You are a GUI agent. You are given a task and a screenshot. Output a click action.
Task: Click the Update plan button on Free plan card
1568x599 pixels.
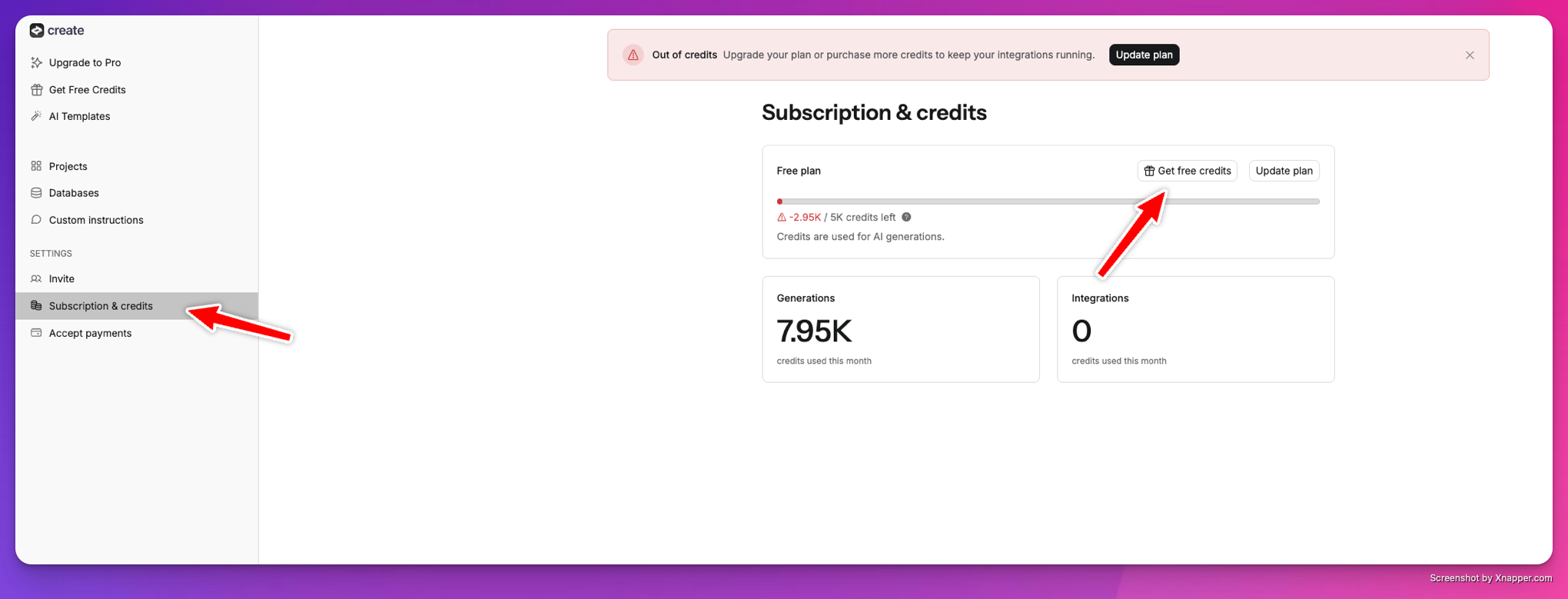[x=1284, y=170]
